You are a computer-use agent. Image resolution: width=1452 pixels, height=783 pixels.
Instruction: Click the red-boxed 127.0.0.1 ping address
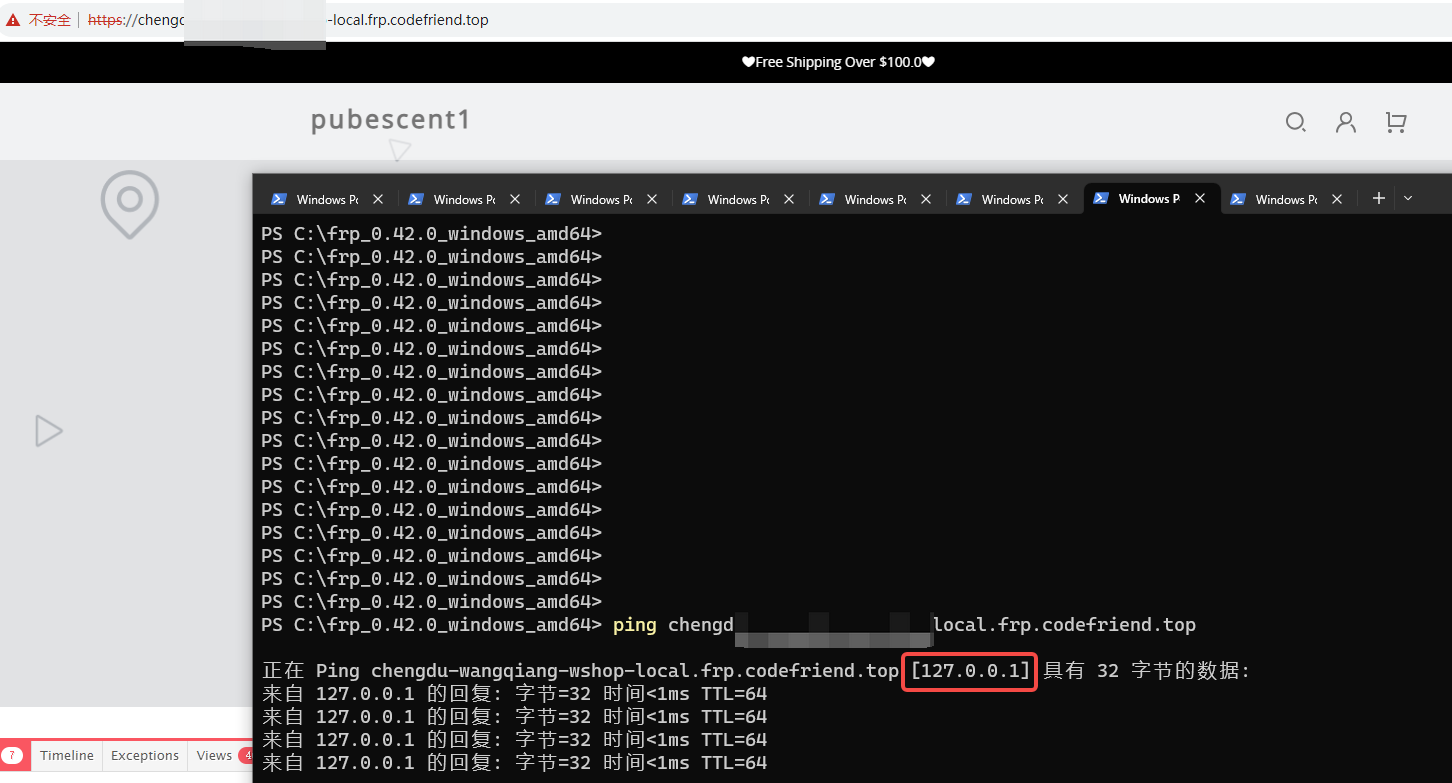pyautogui.click(x=970, y=671)
